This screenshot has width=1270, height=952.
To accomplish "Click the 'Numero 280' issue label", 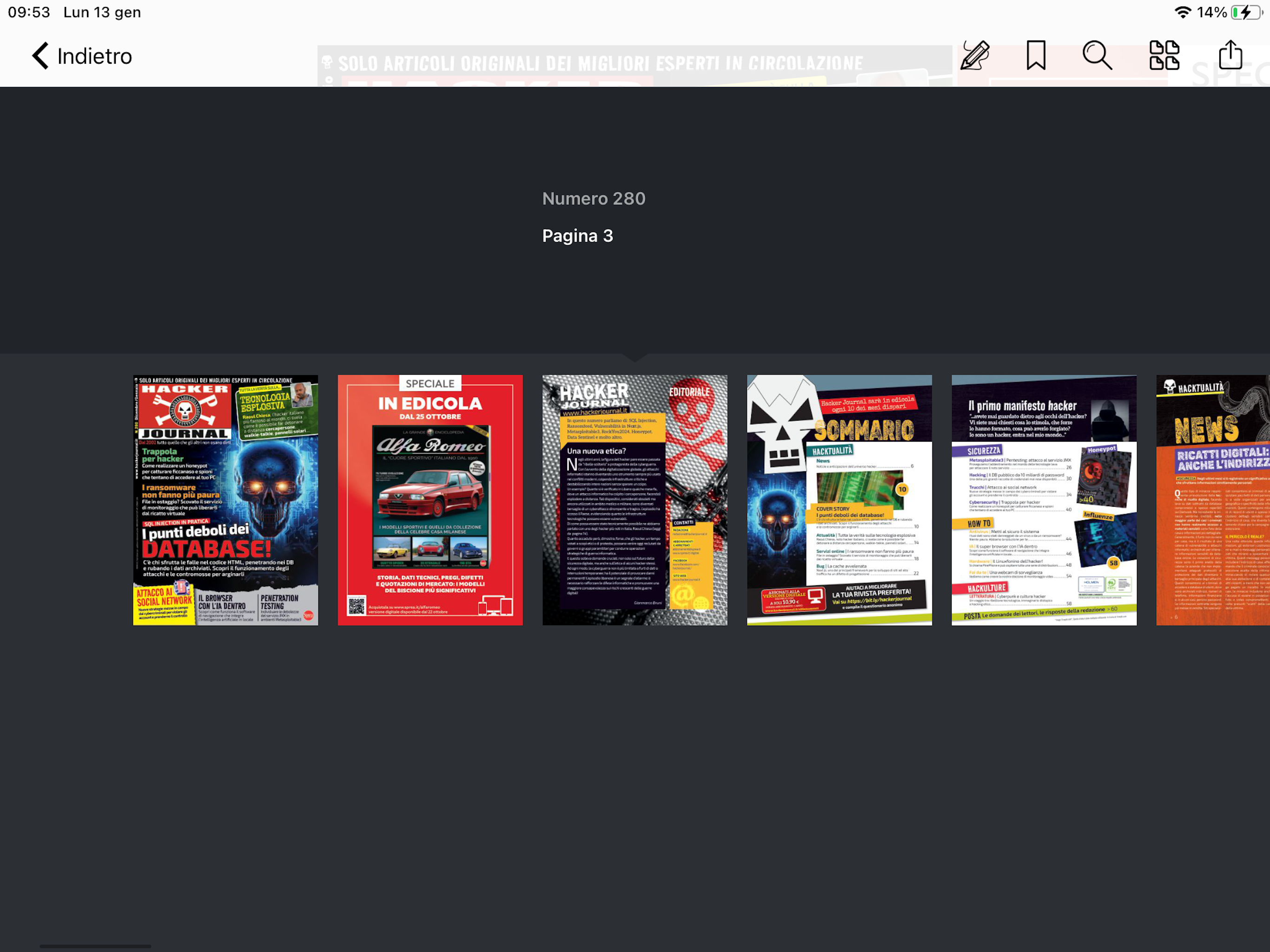I will pos(594,198).
